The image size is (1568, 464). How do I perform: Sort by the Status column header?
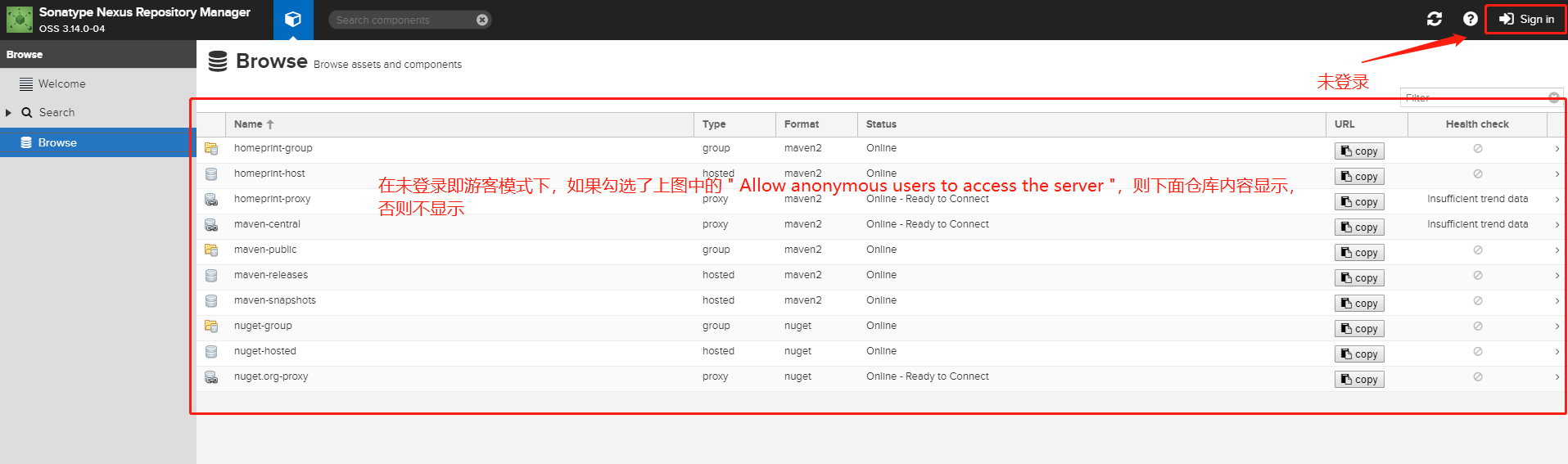(1091, 124)
